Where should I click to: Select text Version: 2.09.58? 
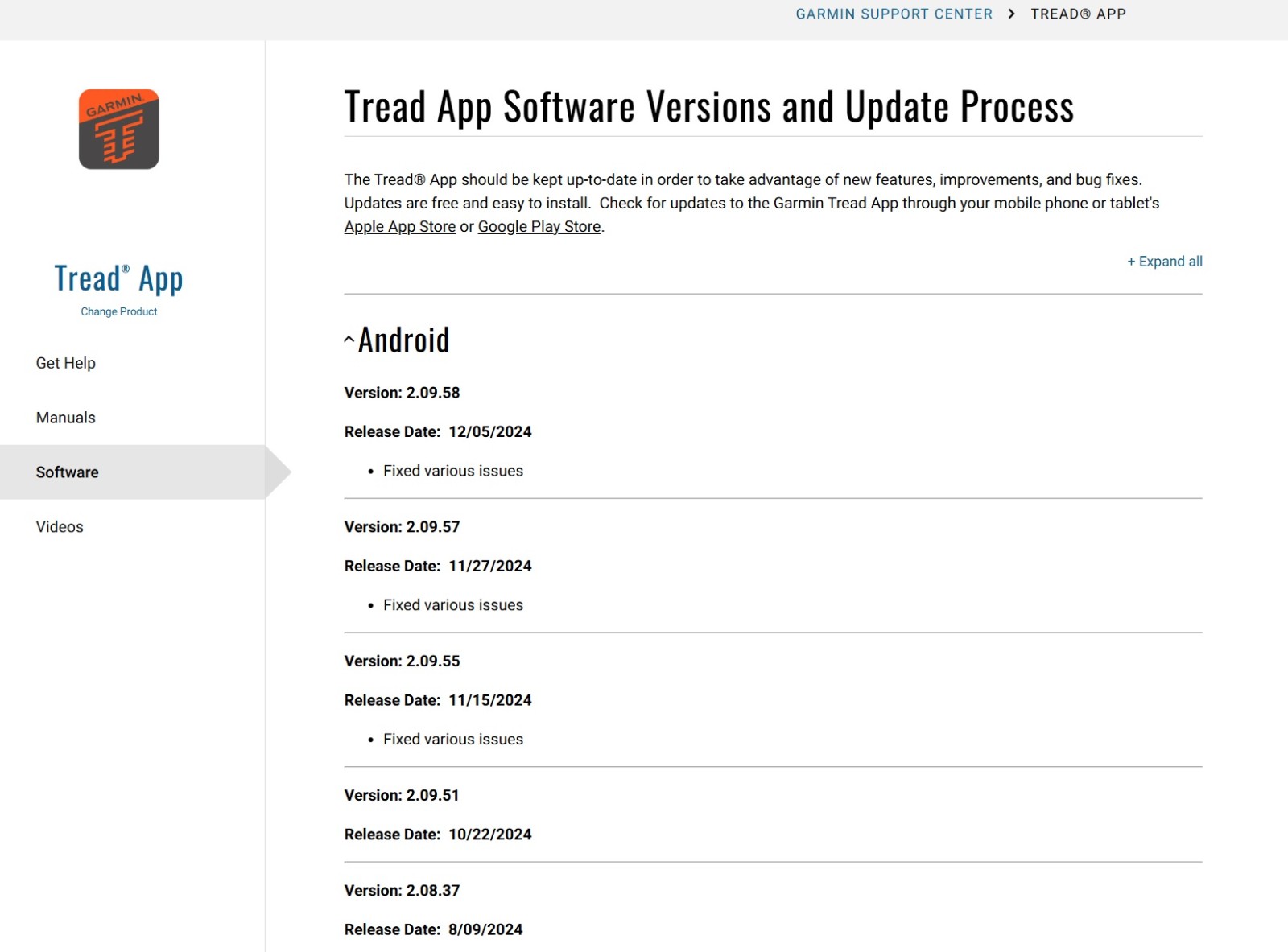coord(402,393)
